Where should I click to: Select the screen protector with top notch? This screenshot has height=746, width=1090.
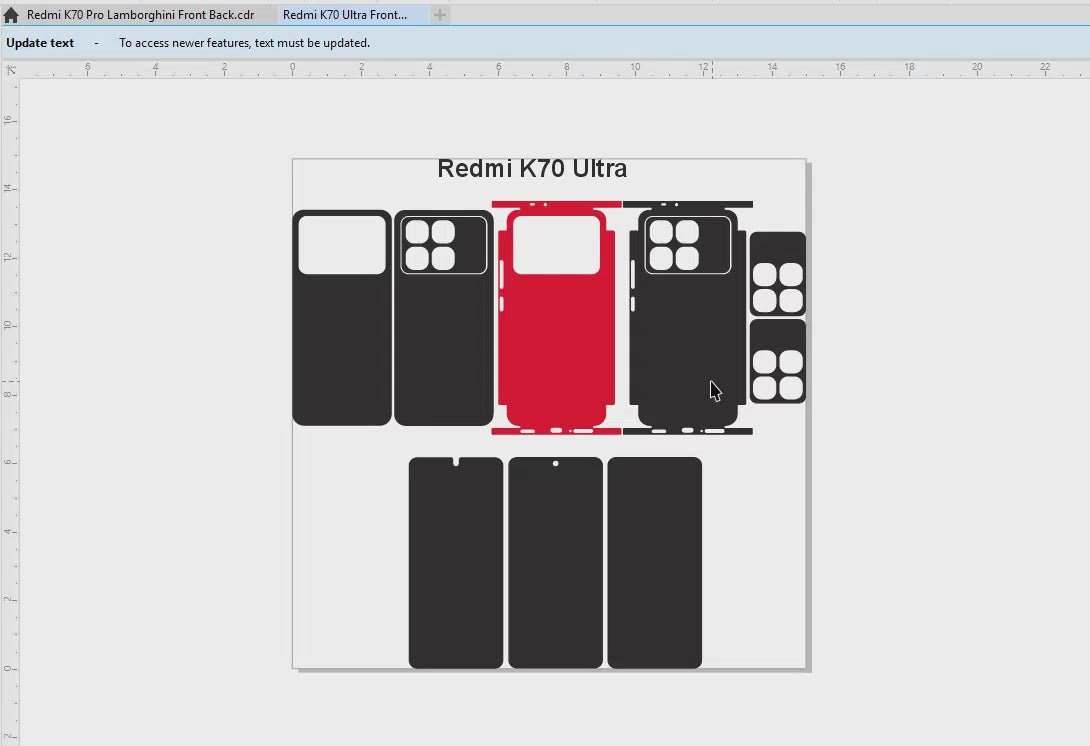click(x=455, y=565)
